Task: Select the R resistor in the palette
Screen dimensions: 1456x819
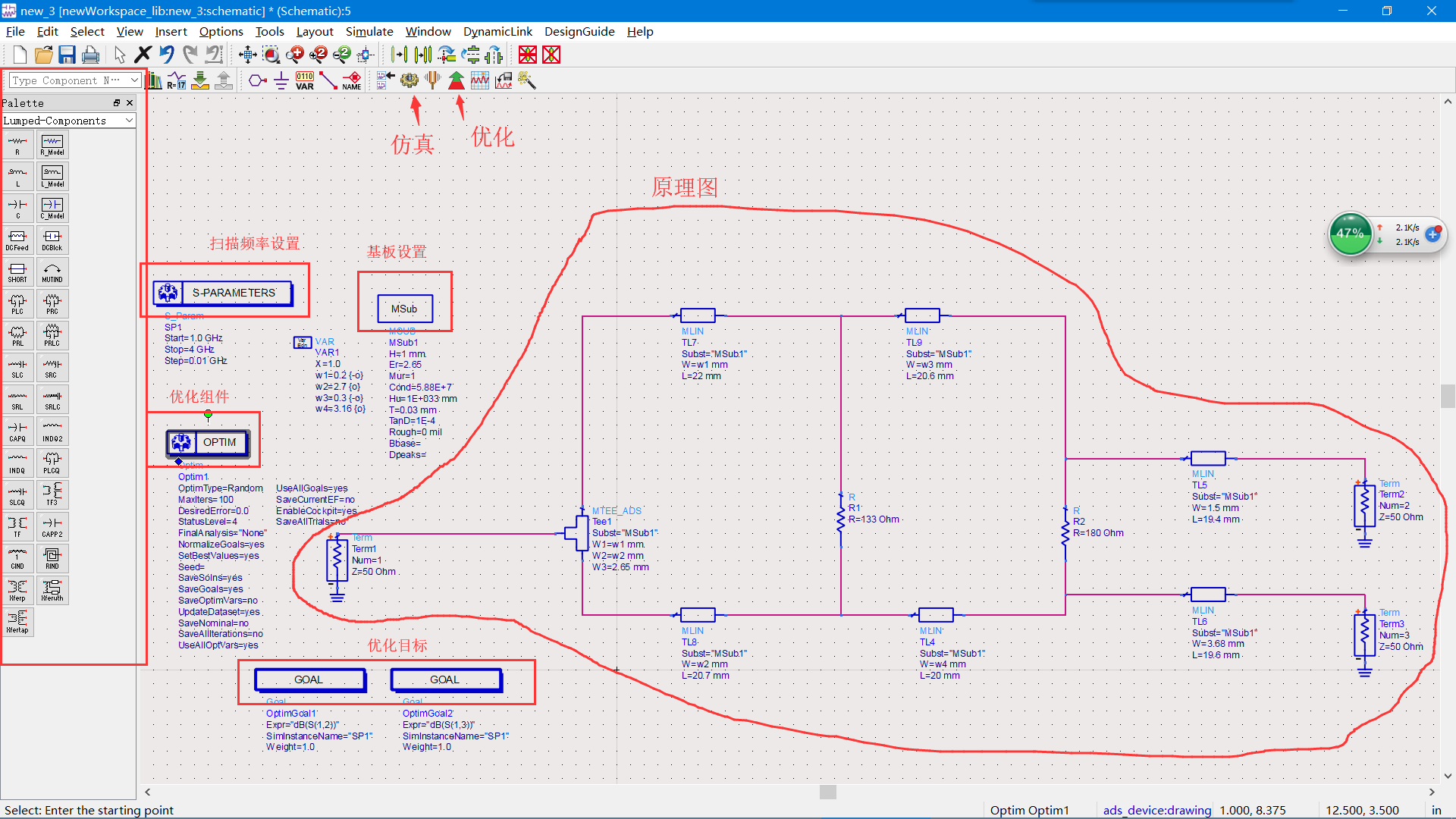Action: pos(17,144)
